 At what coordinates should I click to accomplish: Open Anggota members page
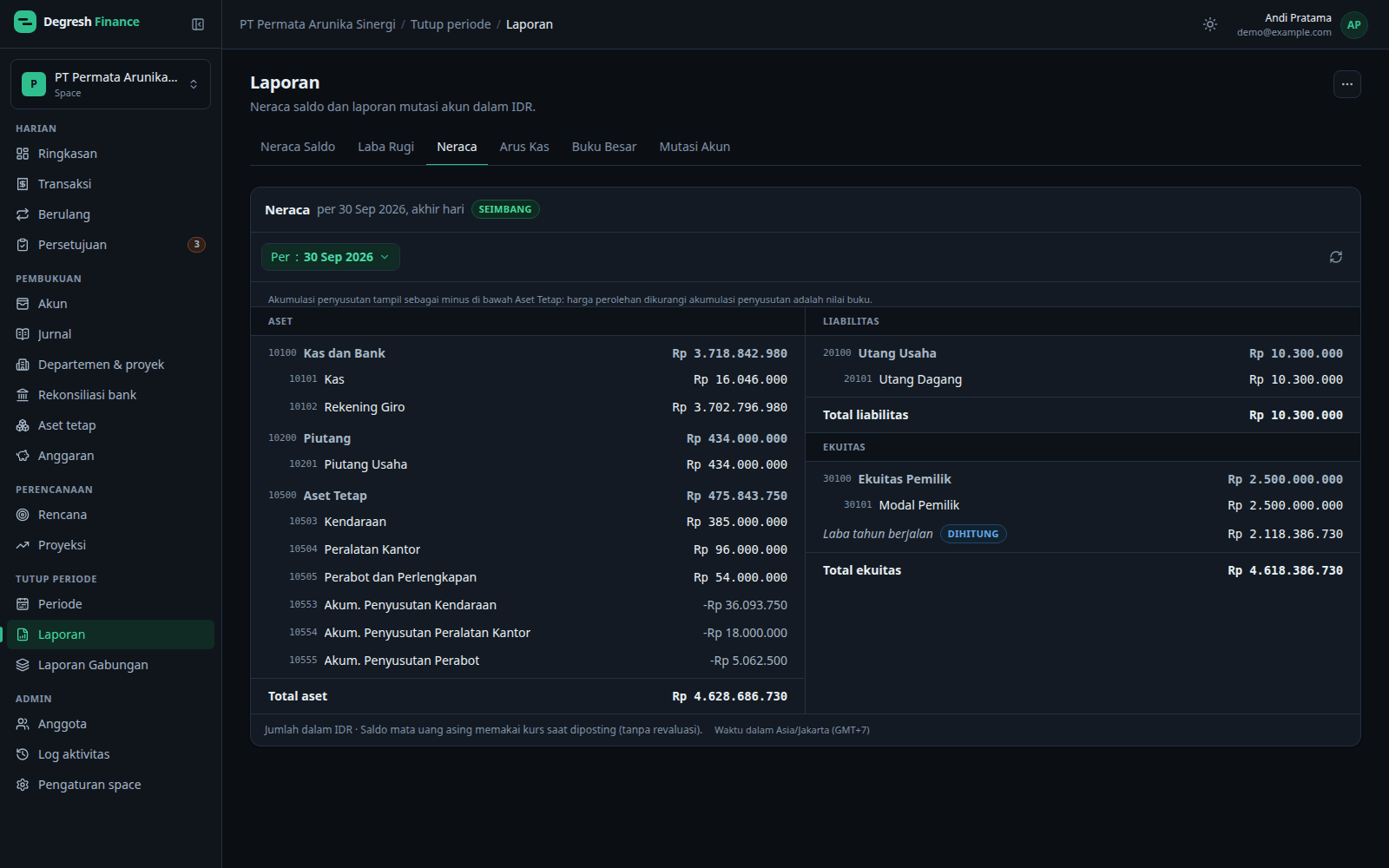click(x=110, y=724)
